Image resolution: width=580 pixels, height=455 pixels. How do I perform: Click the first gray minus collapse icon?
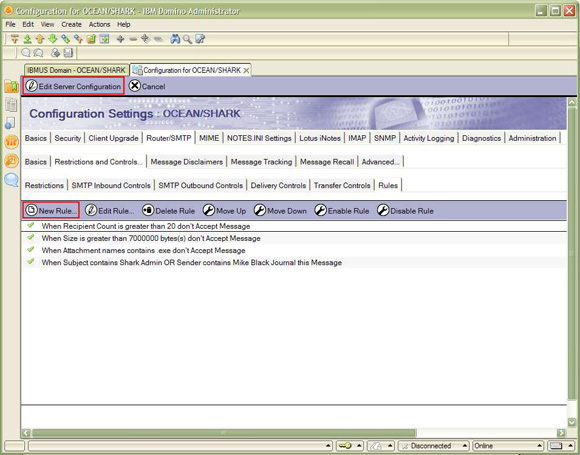pyautogui.click(x=133, y=39)
